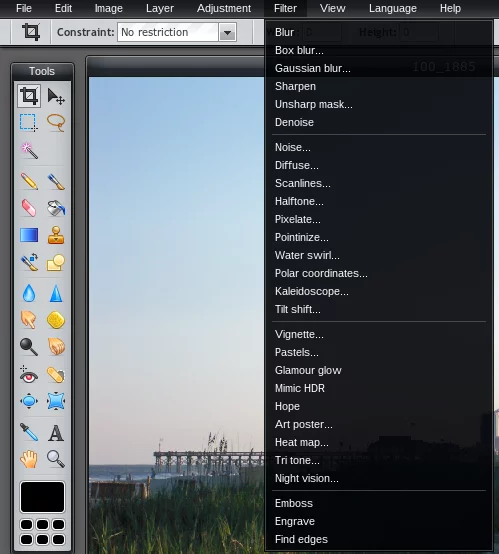
Task: Choose Night vision... filter
Action: point(379,478)
